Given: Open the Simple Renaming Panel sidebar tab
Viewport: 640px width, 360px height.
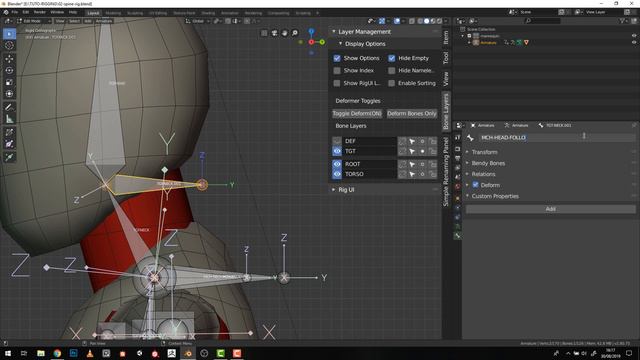Looking at the screenshot, I should tap(446, 172).
